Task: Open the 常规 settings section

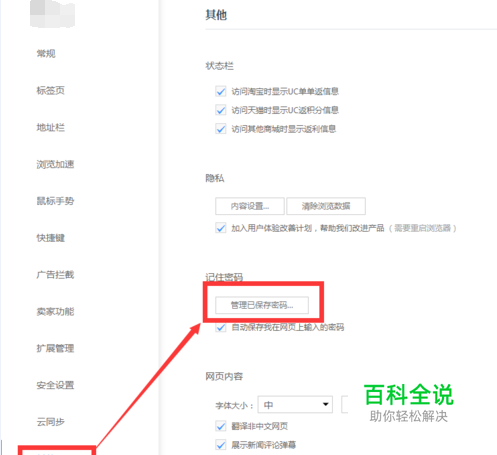Action: (x=46, y=53)
